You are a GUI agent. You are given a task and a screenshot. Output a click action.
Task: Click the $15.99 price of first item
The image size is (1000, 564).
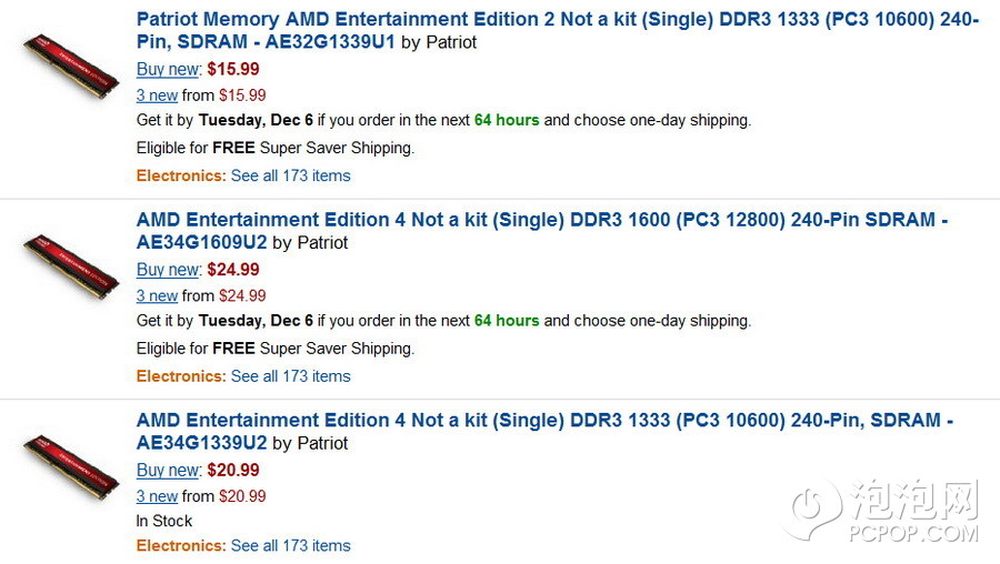point(233,70)
